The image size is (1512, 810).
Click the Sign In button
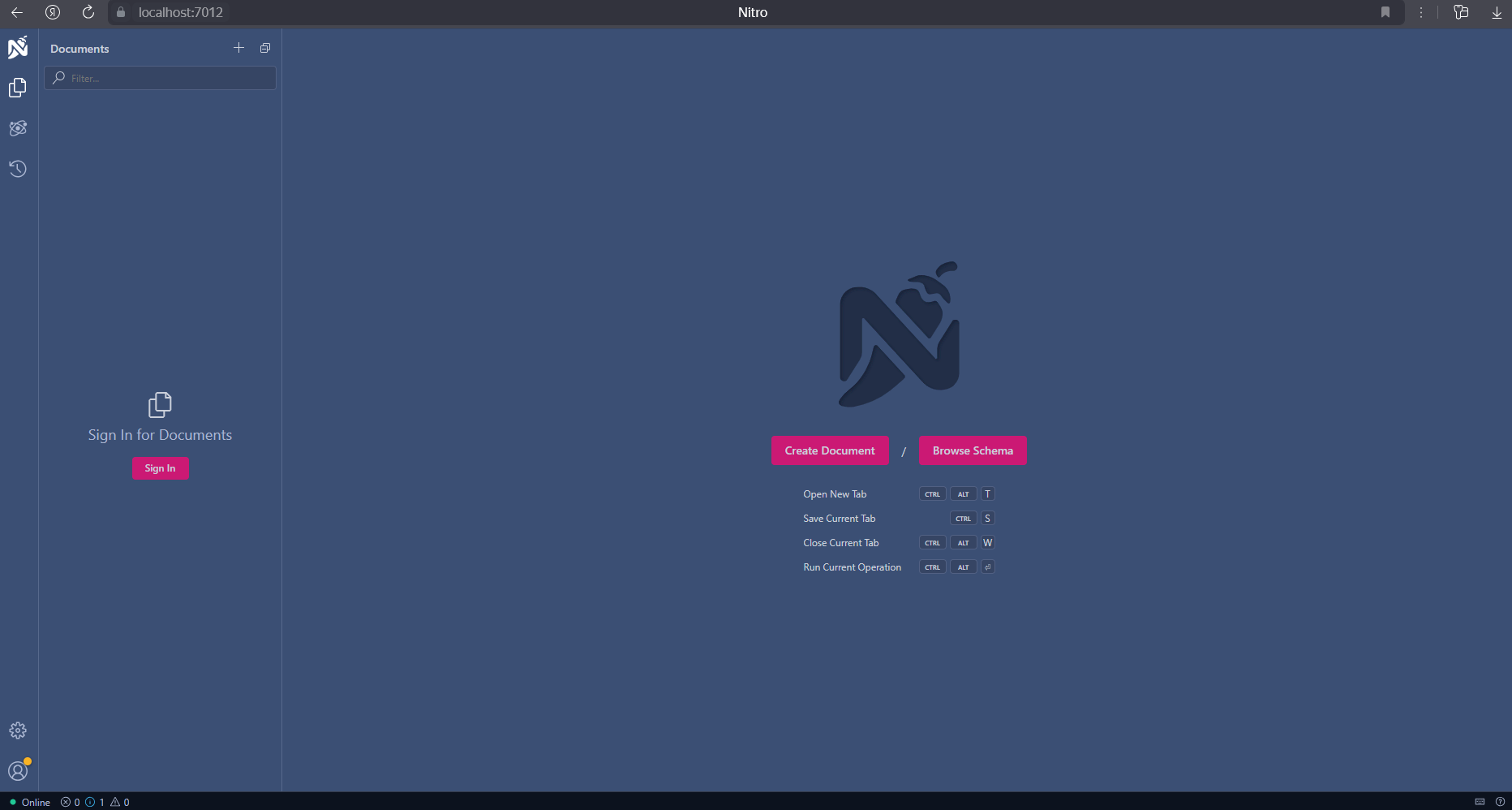click(161, 468)
